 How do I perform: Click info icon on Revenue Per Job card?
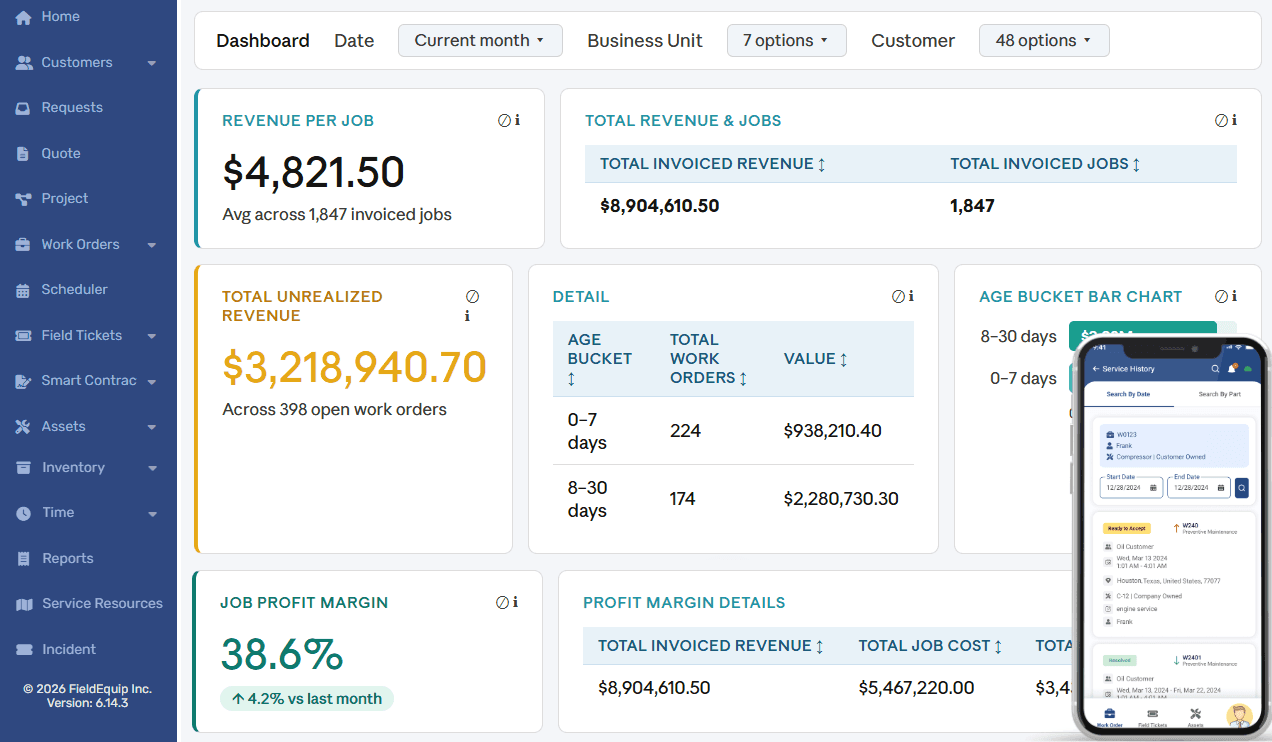click(517, 120)
